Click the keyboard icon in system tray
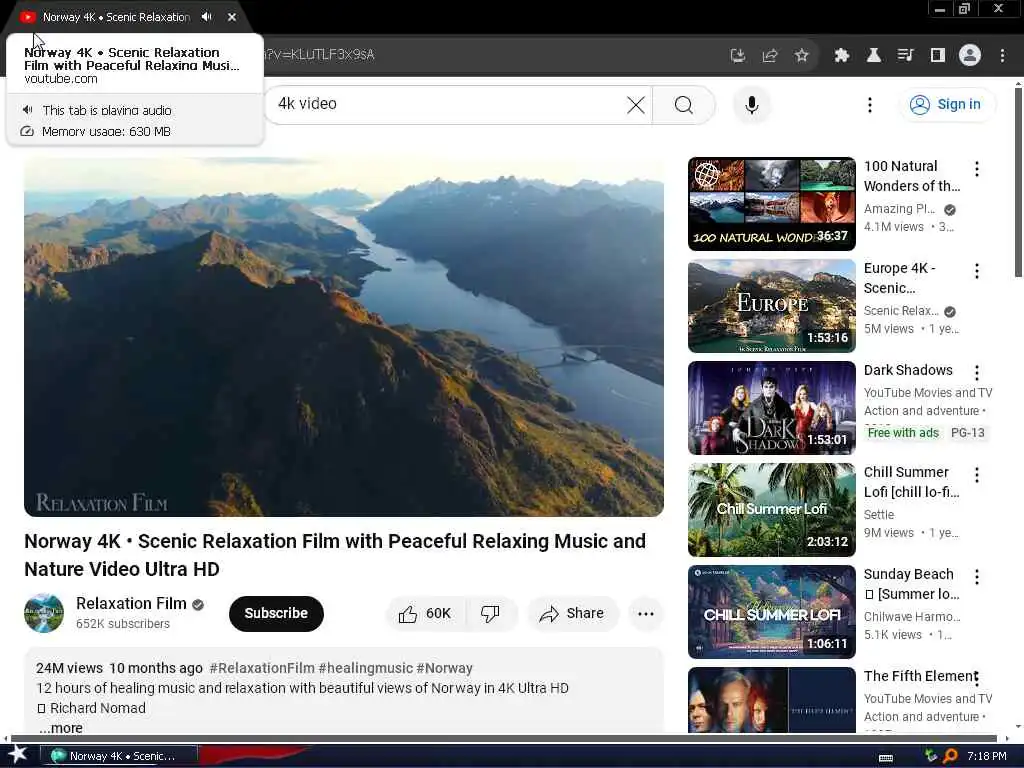 [886, 757]
